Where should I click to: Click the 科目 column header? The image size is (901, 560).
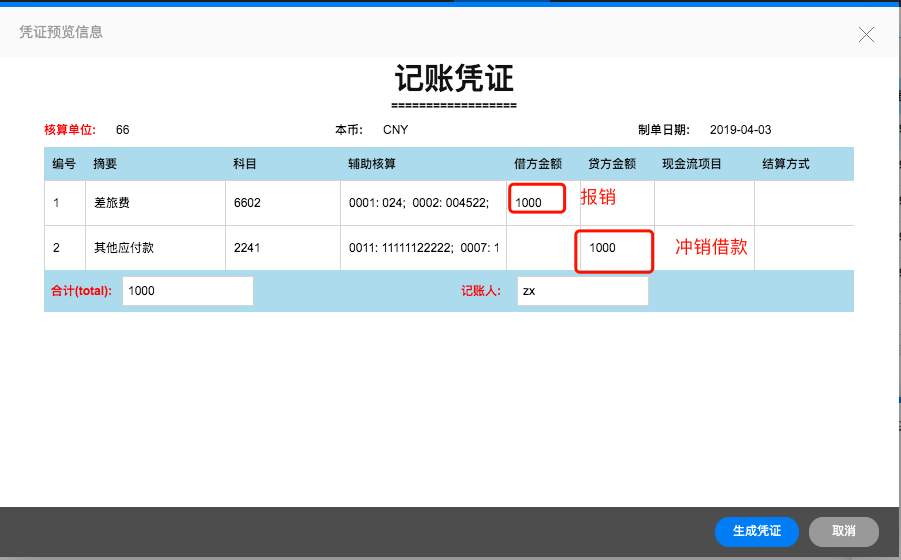pyautogui.click(x=245, y=164)
